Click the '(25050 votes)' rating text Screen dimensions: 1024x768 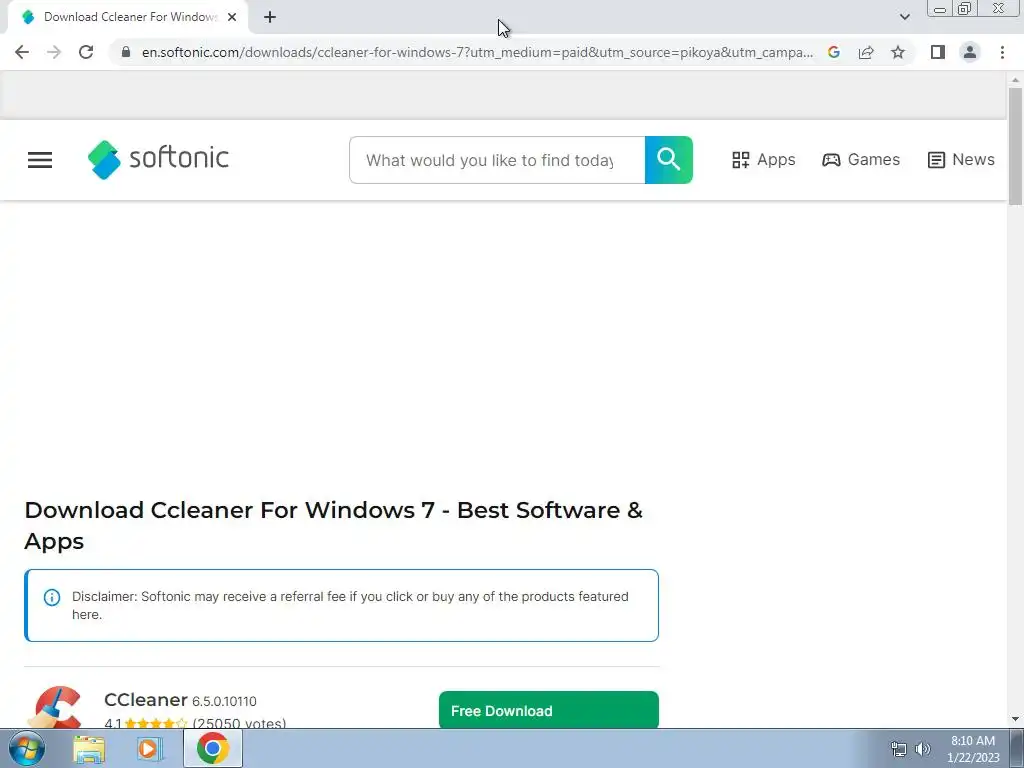click(x=239, y=723)
